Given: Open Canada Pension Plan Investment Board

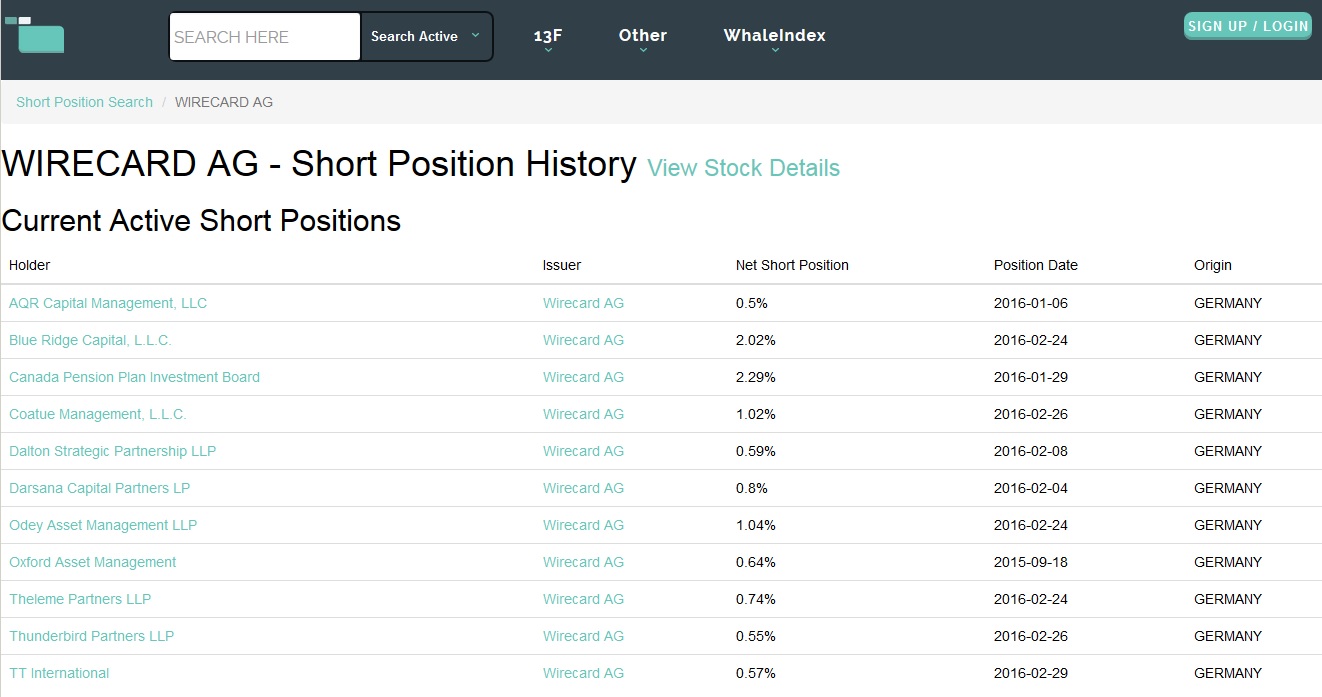Looking at the screenshot, I should coord(134,377).
